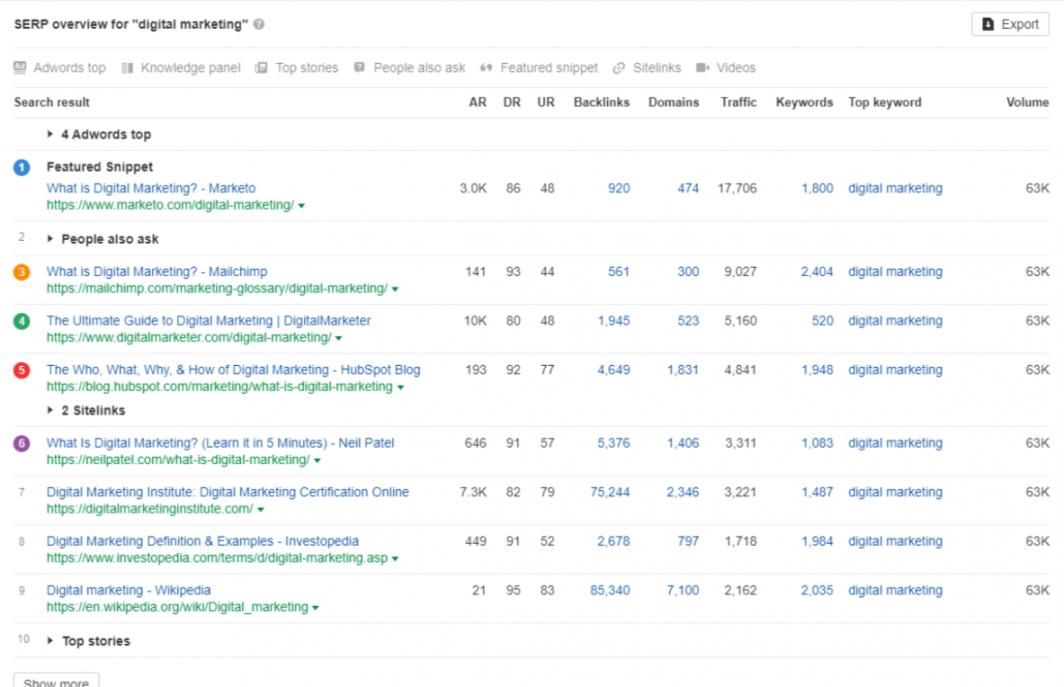
Task: Expand the People also ask row
Action: [x=51, y=240]
